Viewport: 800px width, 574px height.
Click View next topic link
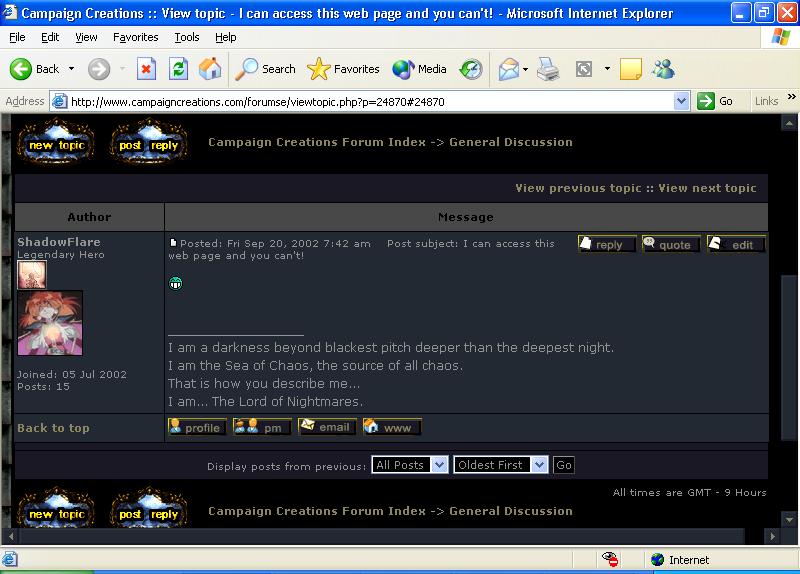[x=707, y=188]
